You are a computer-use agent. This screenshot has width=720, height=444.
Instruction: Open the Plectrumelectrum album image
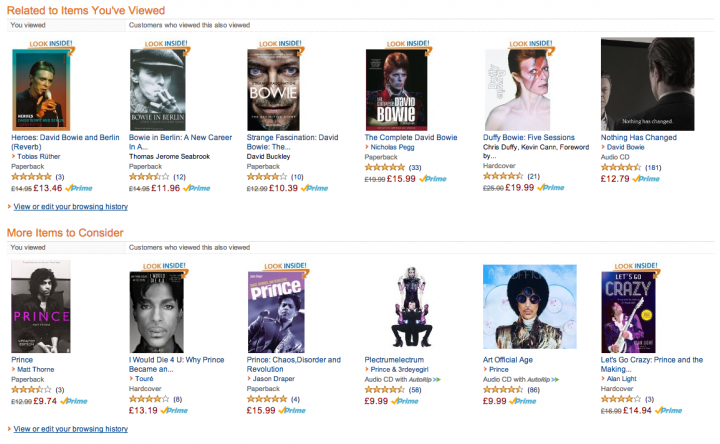click(x=411, y=307)
